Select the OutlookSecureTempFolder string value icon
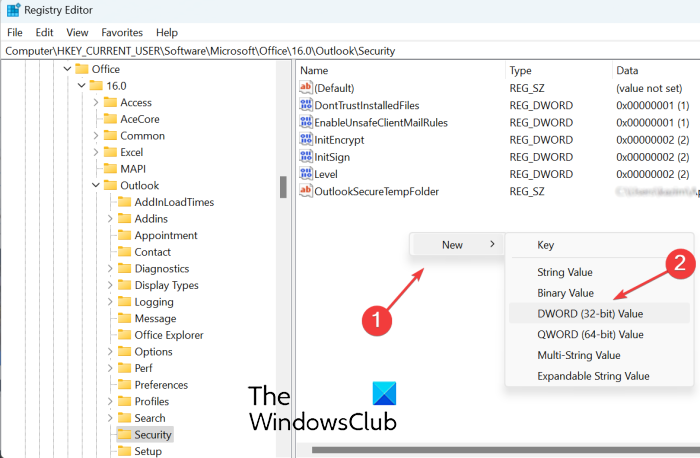 coord(306,191)
